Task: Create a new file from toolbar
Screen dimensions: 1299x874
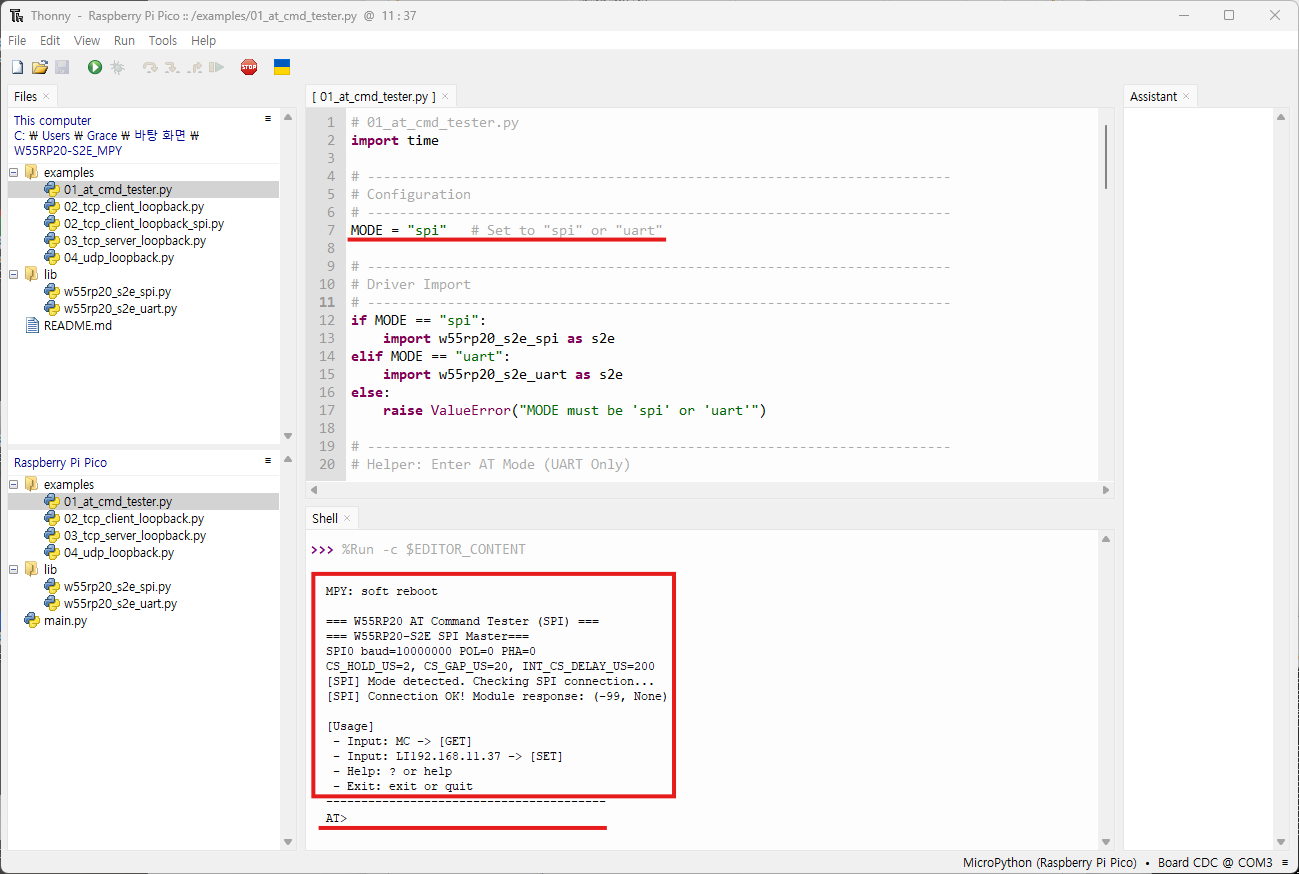Action: point(17,67)
